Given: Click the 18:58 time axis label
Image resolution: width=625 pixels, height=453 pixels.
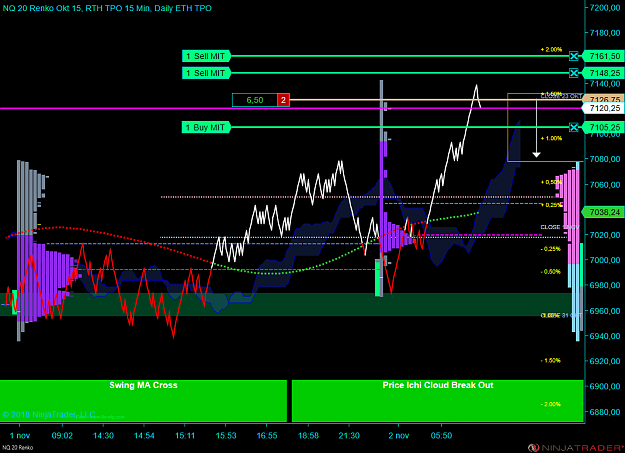Looking at the screenshot, I should [x=309, y=435].
